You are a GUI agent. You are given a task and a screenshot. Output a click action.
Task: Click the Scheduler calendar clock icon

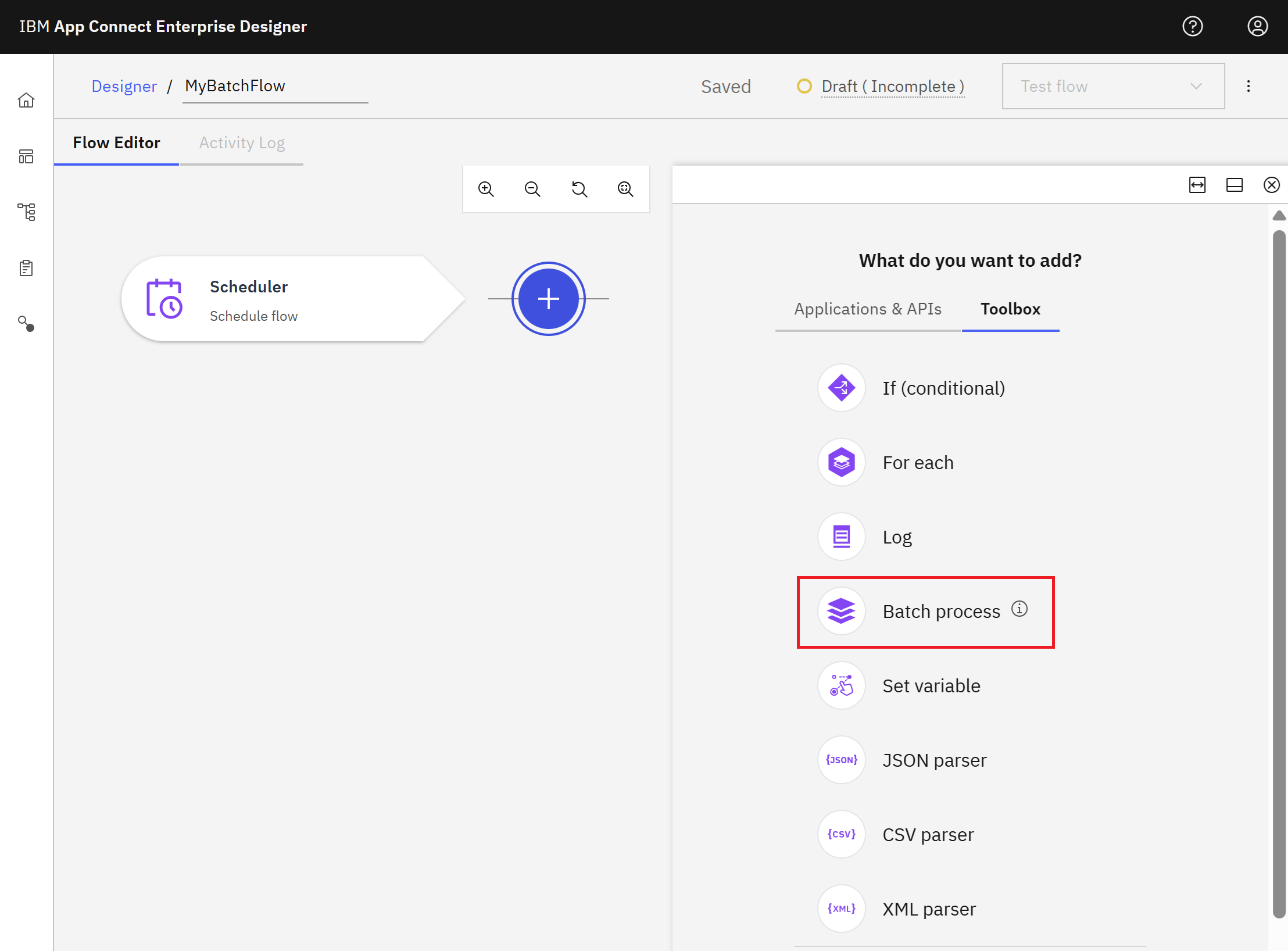click(x=164, y=299)
